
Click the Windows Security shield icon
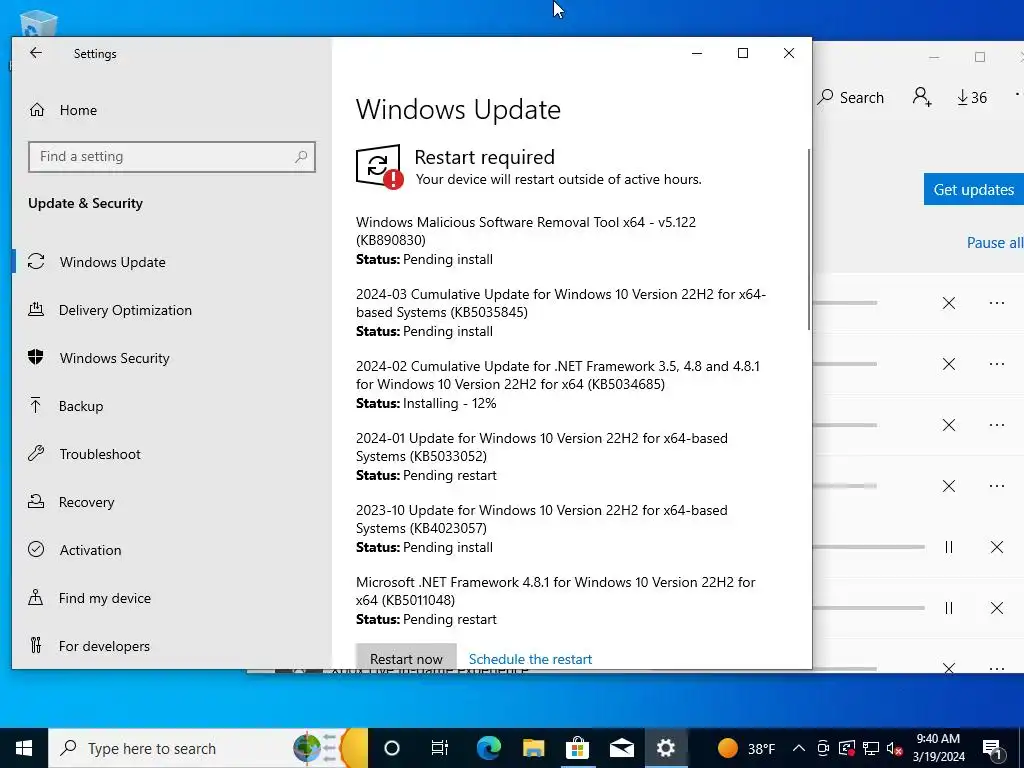[x=36, y=357]
